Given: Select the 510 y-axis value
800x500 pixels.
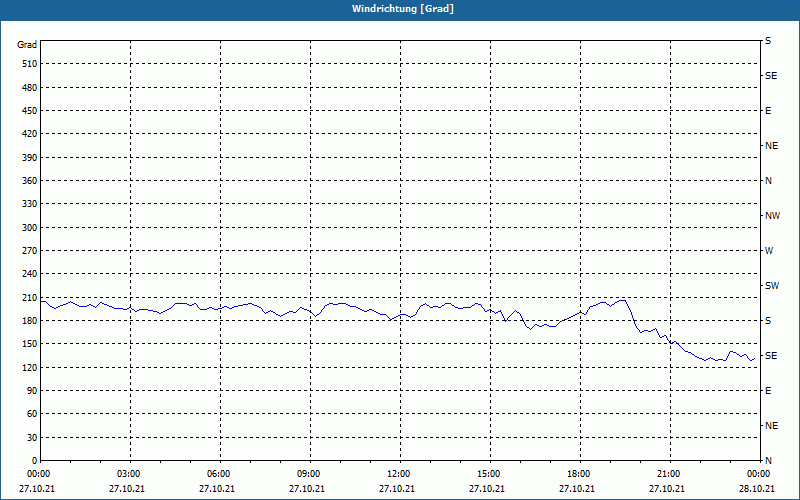Looking at the screenshot, I should (x=30, y=64).
